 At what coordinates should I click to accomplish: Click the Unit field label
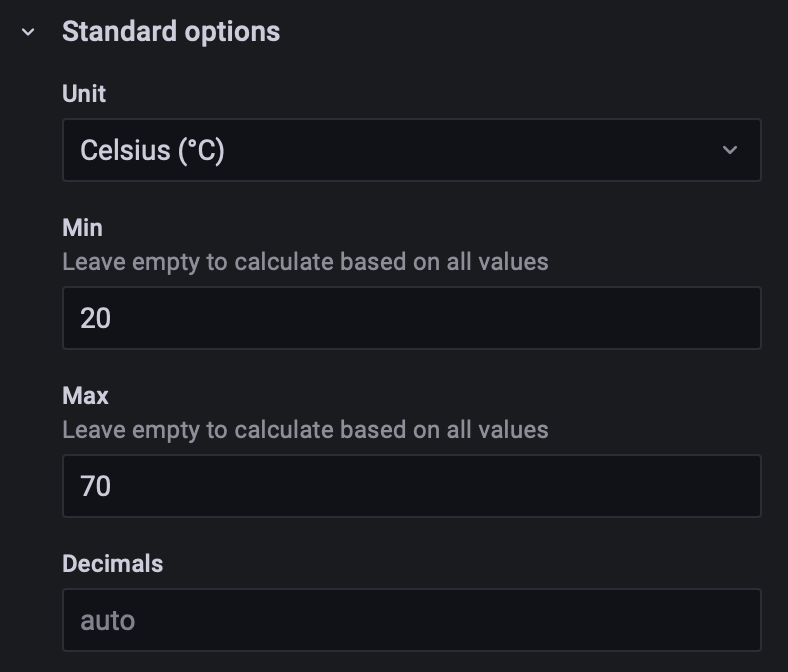84,93
